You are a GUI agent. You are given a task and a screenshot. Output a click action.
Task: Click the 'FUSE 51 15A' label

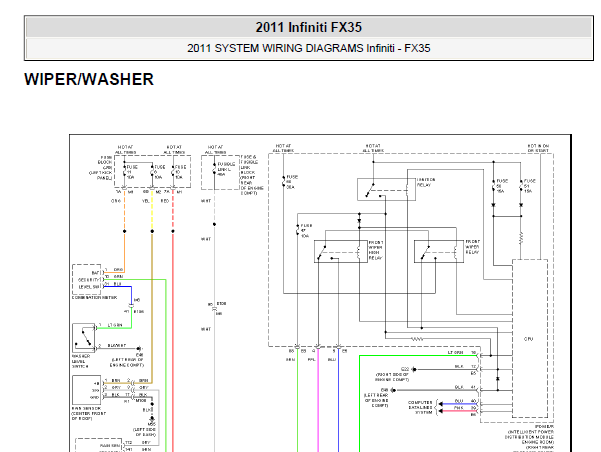(x=530, y=186)
